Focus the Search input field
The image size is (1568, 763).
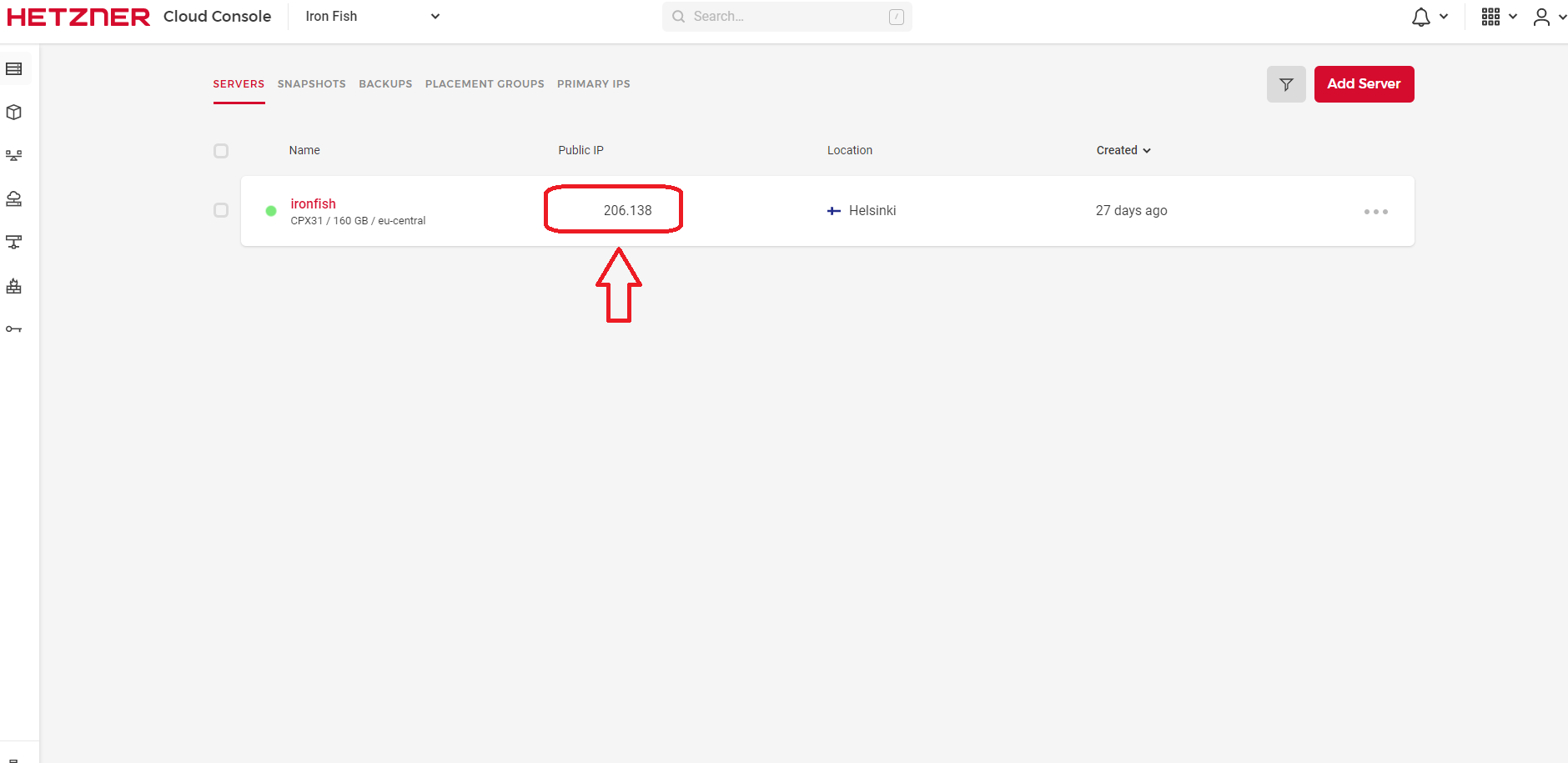click(x=787, y=17)
